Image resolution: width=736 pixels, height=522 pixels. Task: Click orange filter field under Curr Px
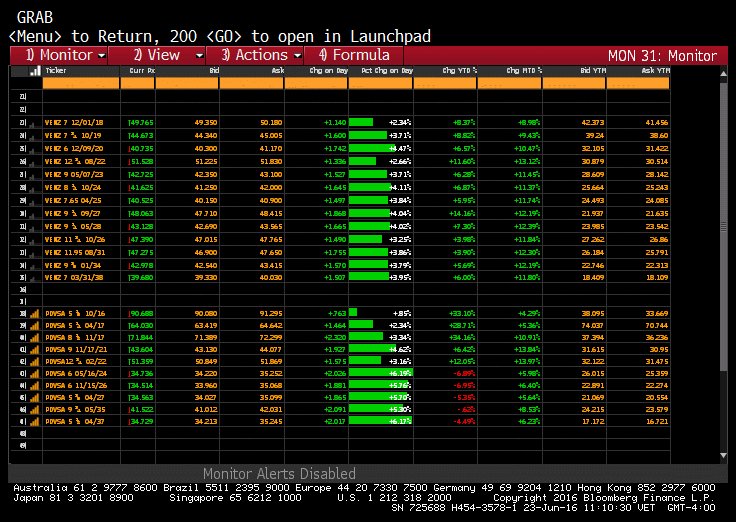(138, 84)
